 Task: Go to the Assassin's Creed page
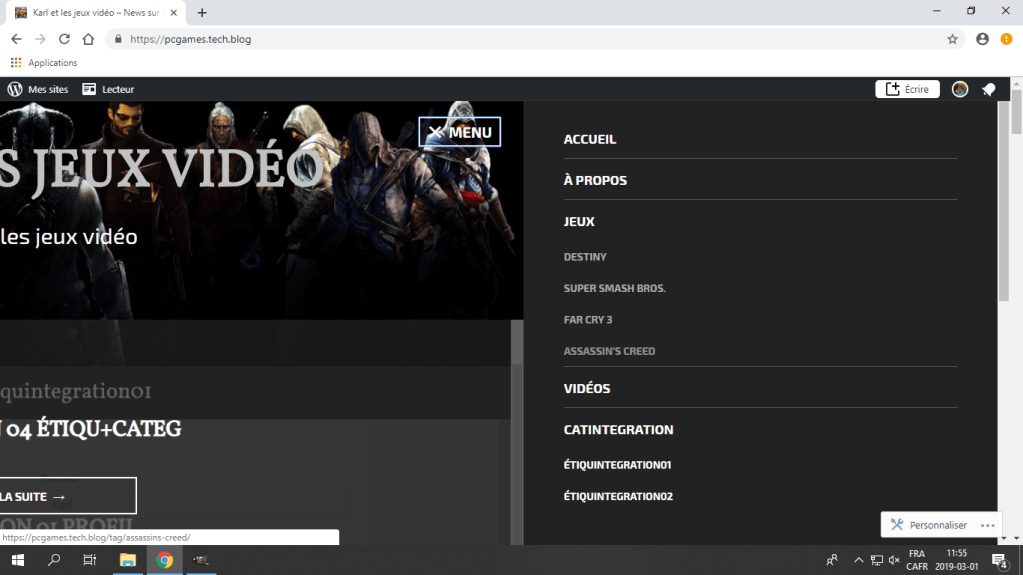tap(609, 351)
